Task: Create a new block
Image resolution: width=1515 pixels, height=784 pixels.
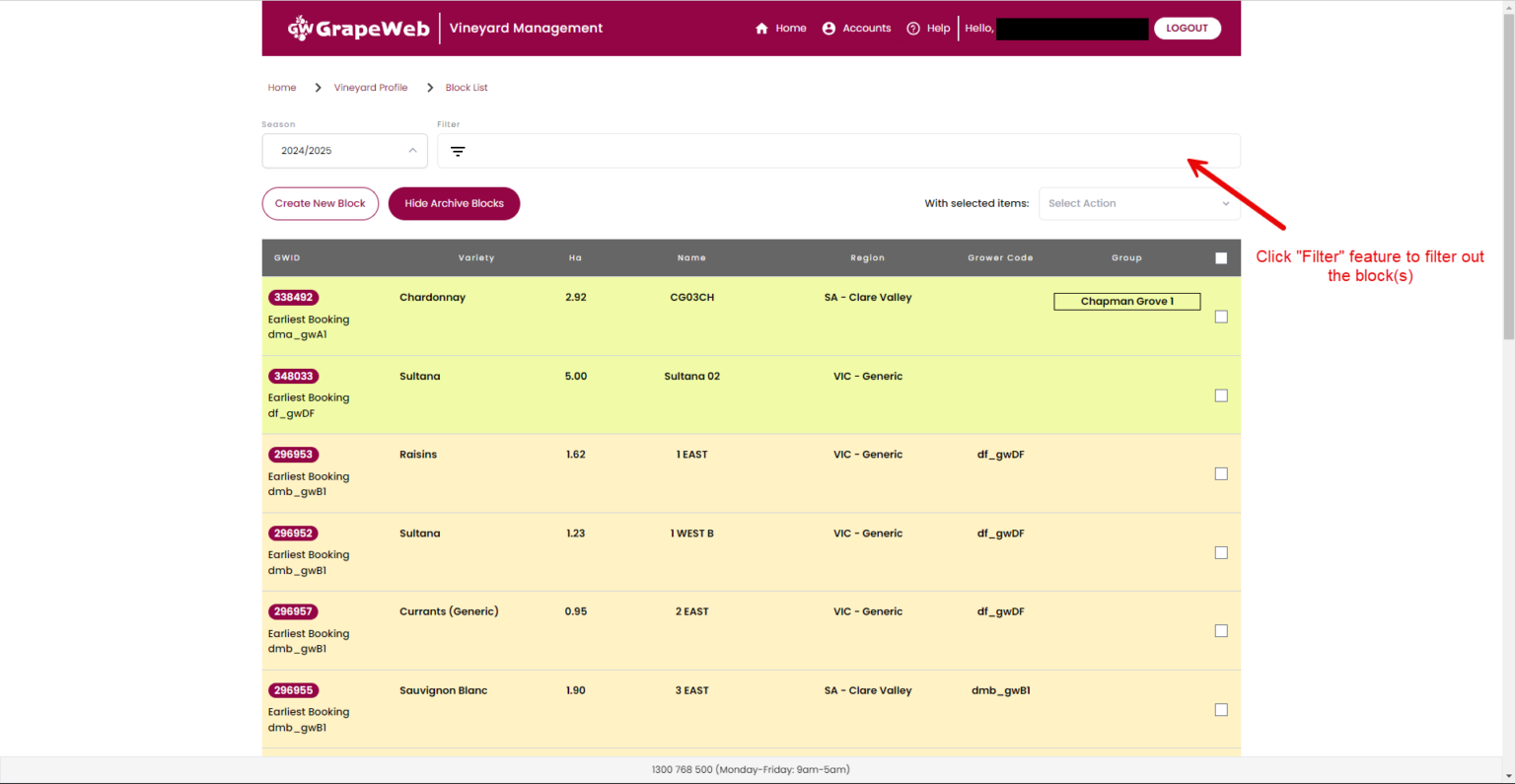Action: [321, 203]
